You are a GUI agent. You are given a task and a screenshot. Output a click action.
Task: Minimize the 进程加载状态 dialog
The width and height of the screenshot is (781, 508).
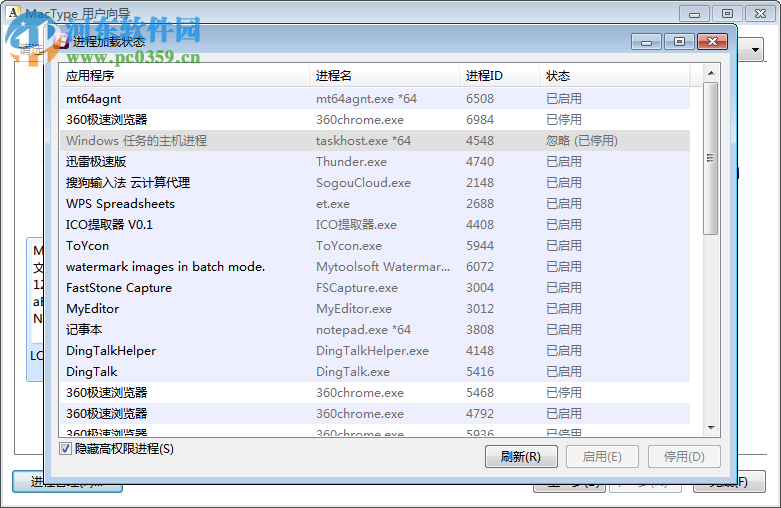point(647,42)
